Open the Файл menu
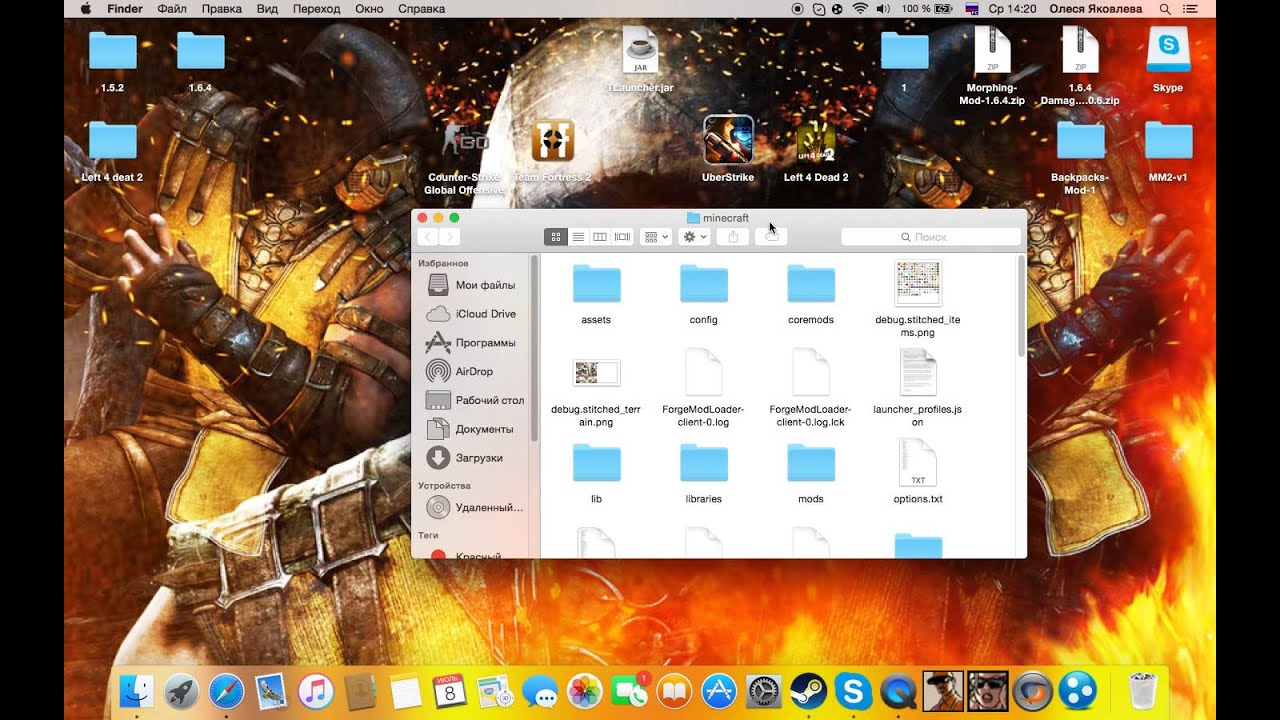Screen dimensions: 1280x720 [x=172, y=9]
